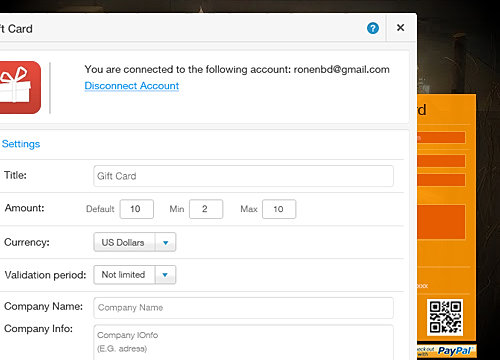Click the Amount label
Screen dimensions: 500x360
pyautogui.click(x=24, y=208)
